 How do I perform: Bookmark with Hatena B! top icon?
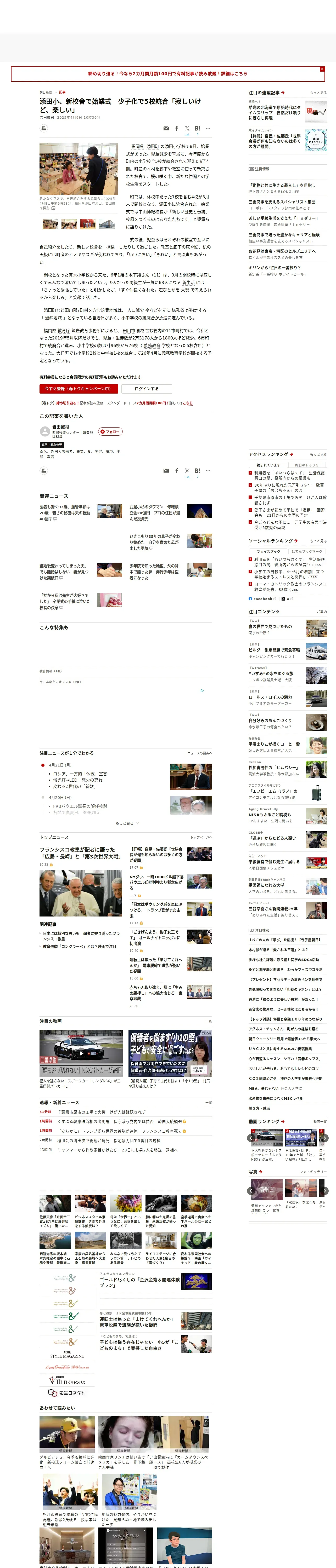(198, 128)
